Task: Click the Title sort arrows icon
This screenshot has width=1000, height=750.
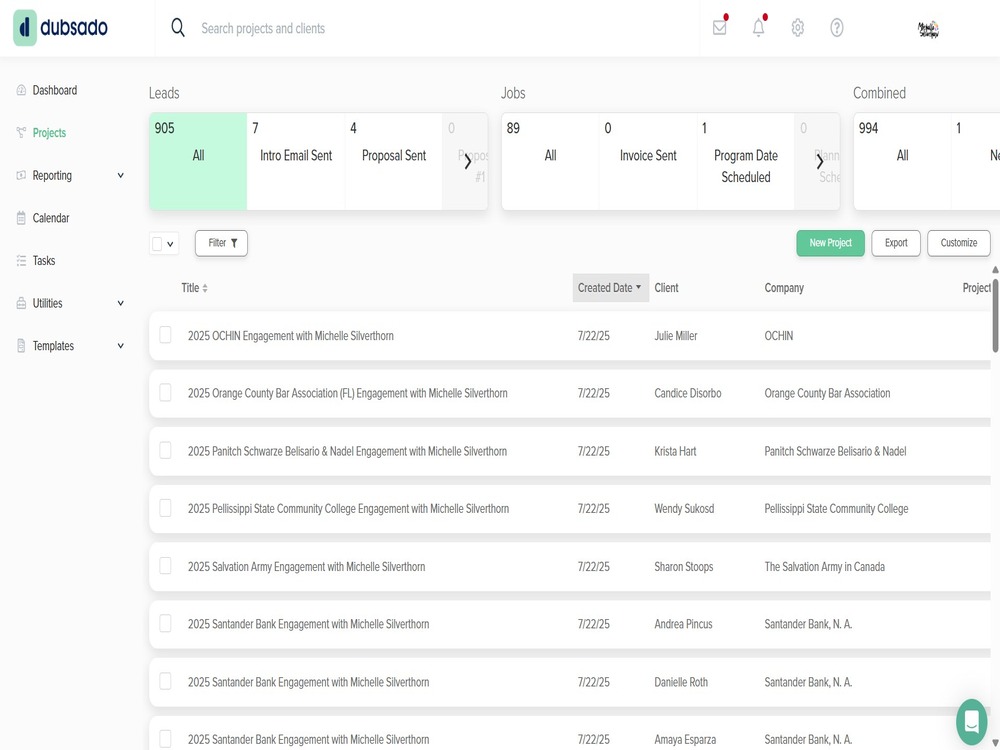Action: click(x=205, y=288)
